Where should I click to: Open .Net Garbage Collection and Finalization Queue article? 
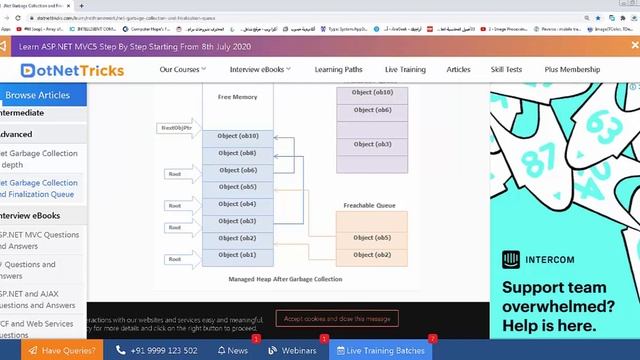(x=39, y=188)
